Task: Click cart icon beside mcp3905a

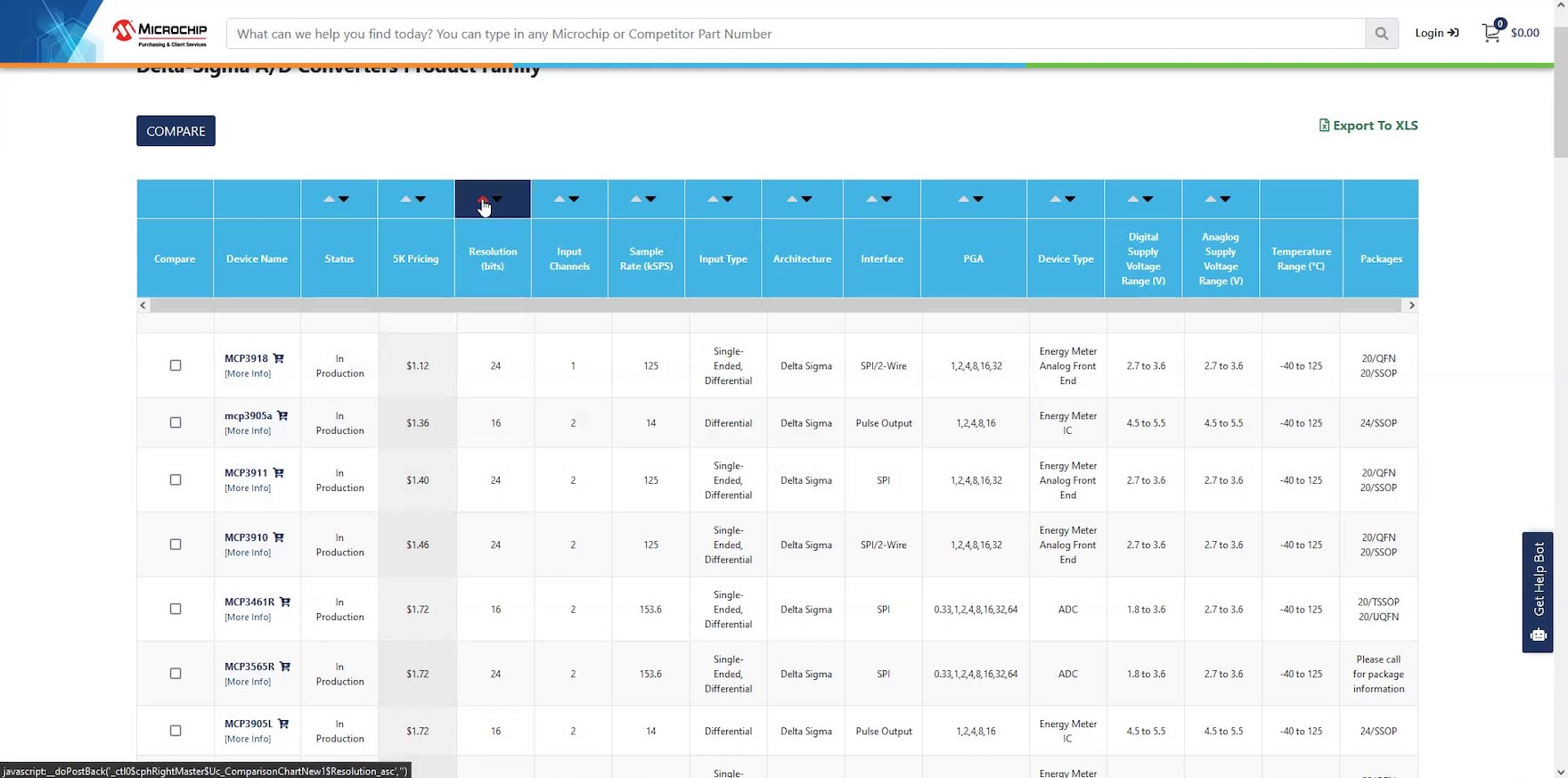Action: pos(282,415)
